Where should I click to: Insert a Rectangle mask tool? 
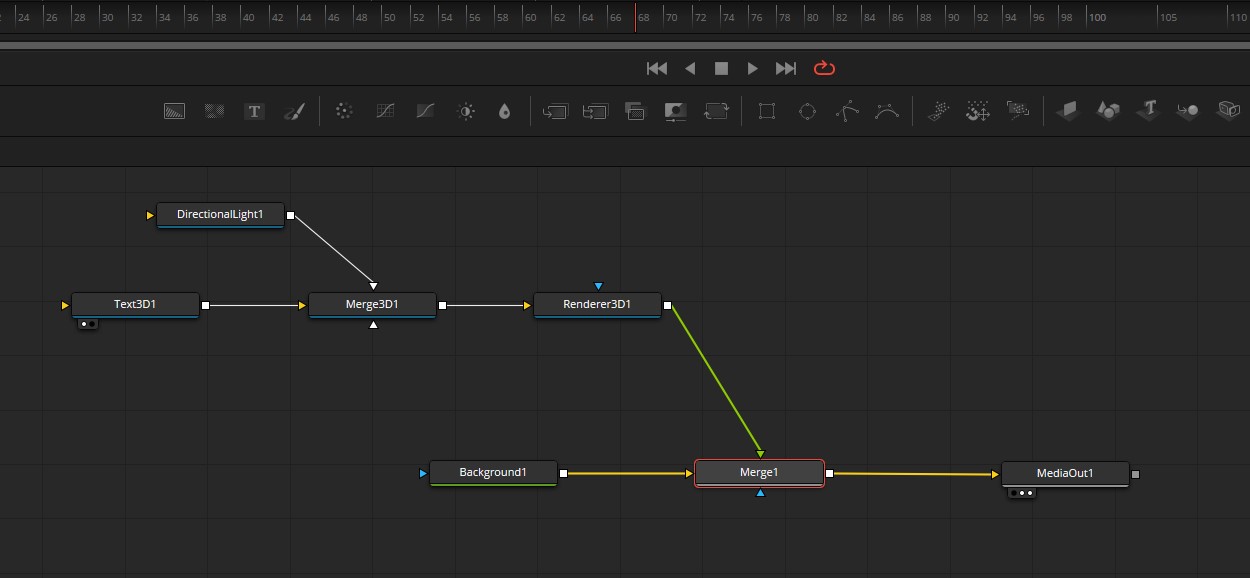tap(767, 111)
